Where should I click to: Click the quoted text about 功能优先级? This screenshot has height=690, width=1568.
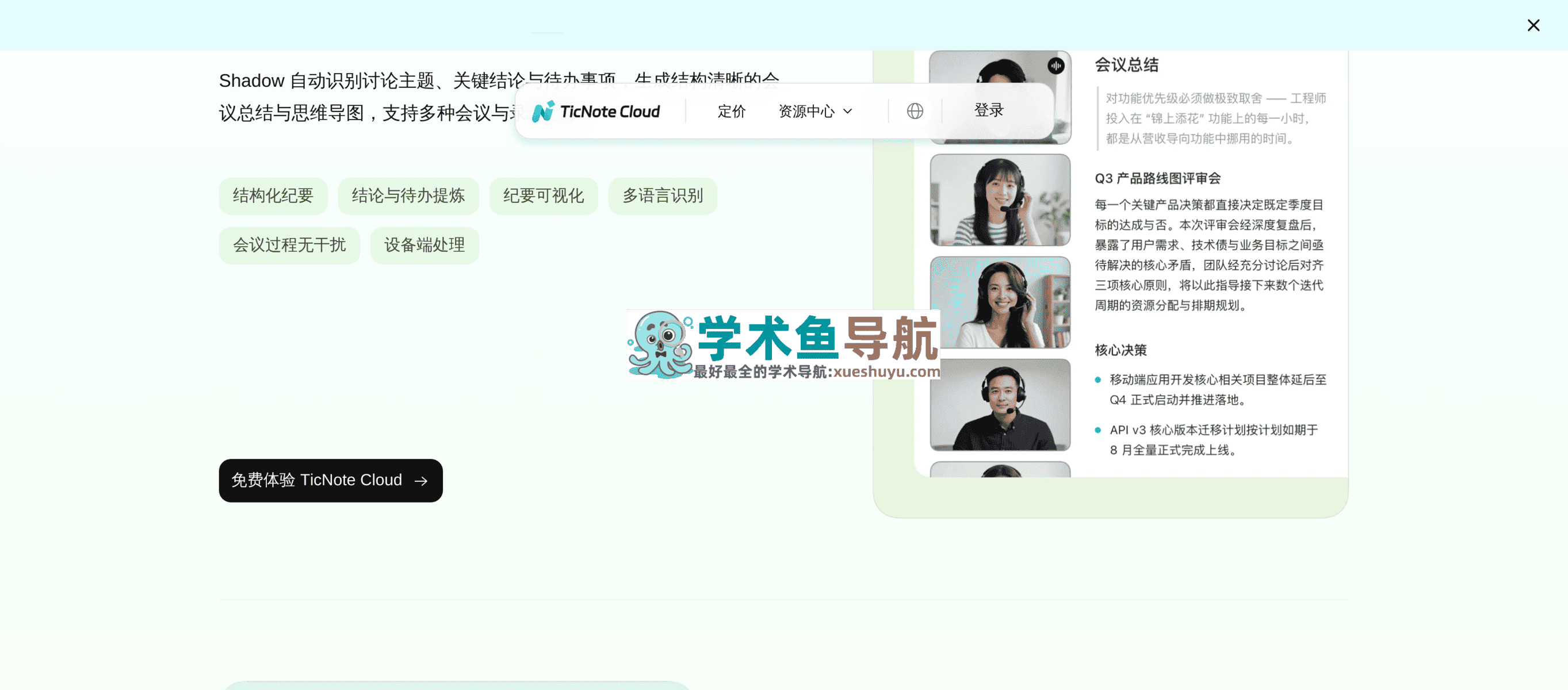click(1215, 118)
